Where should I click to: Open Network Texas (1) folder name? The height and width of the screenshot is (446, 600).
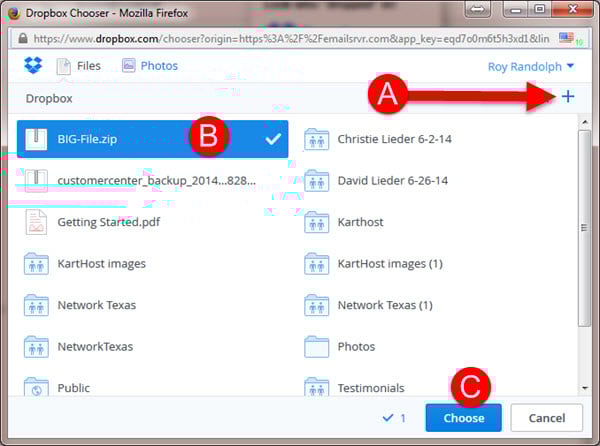click(385, 305)
